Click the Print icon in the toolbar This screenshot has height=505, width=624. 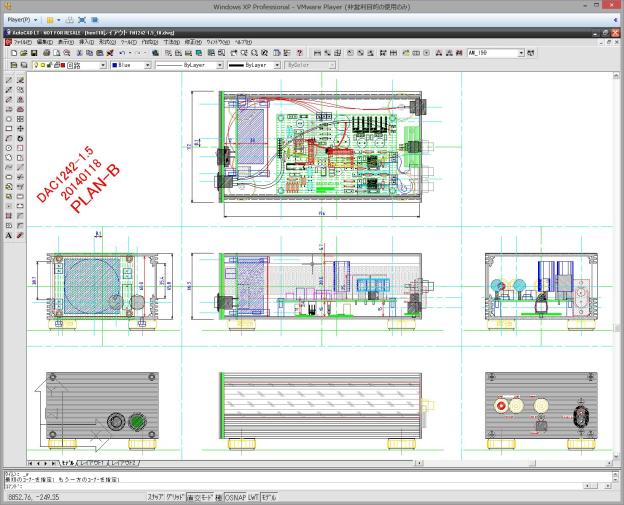pos(47,53)
